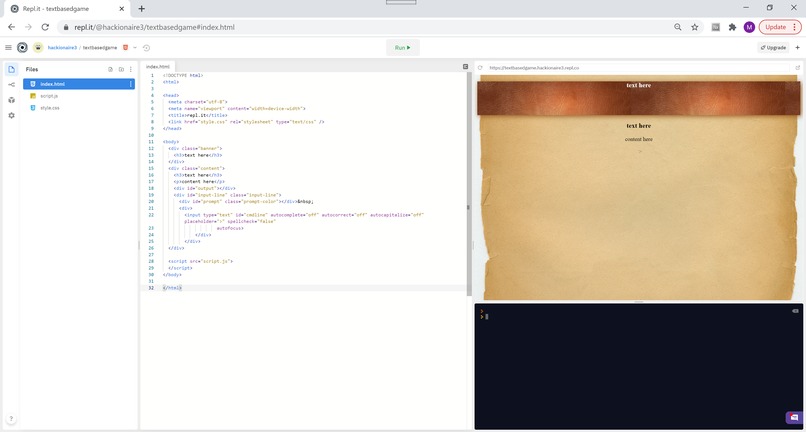
Task: Click 'content here' text in preview
Action: pos(639,139)
